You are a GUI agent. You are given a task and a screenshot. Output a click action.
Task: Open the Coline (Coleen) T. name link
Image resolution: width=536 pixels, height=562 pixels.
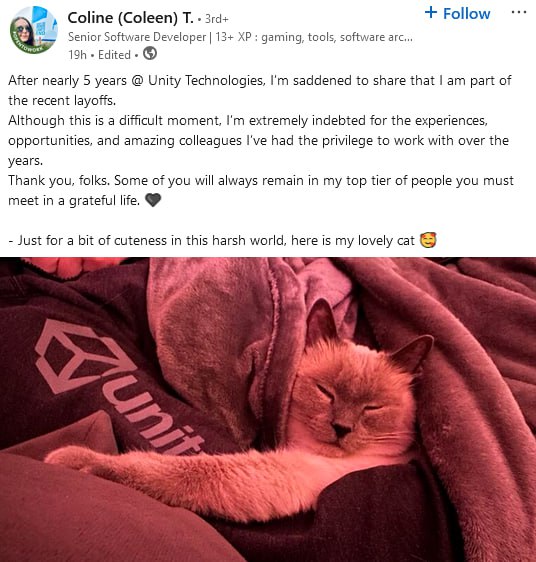131,18
